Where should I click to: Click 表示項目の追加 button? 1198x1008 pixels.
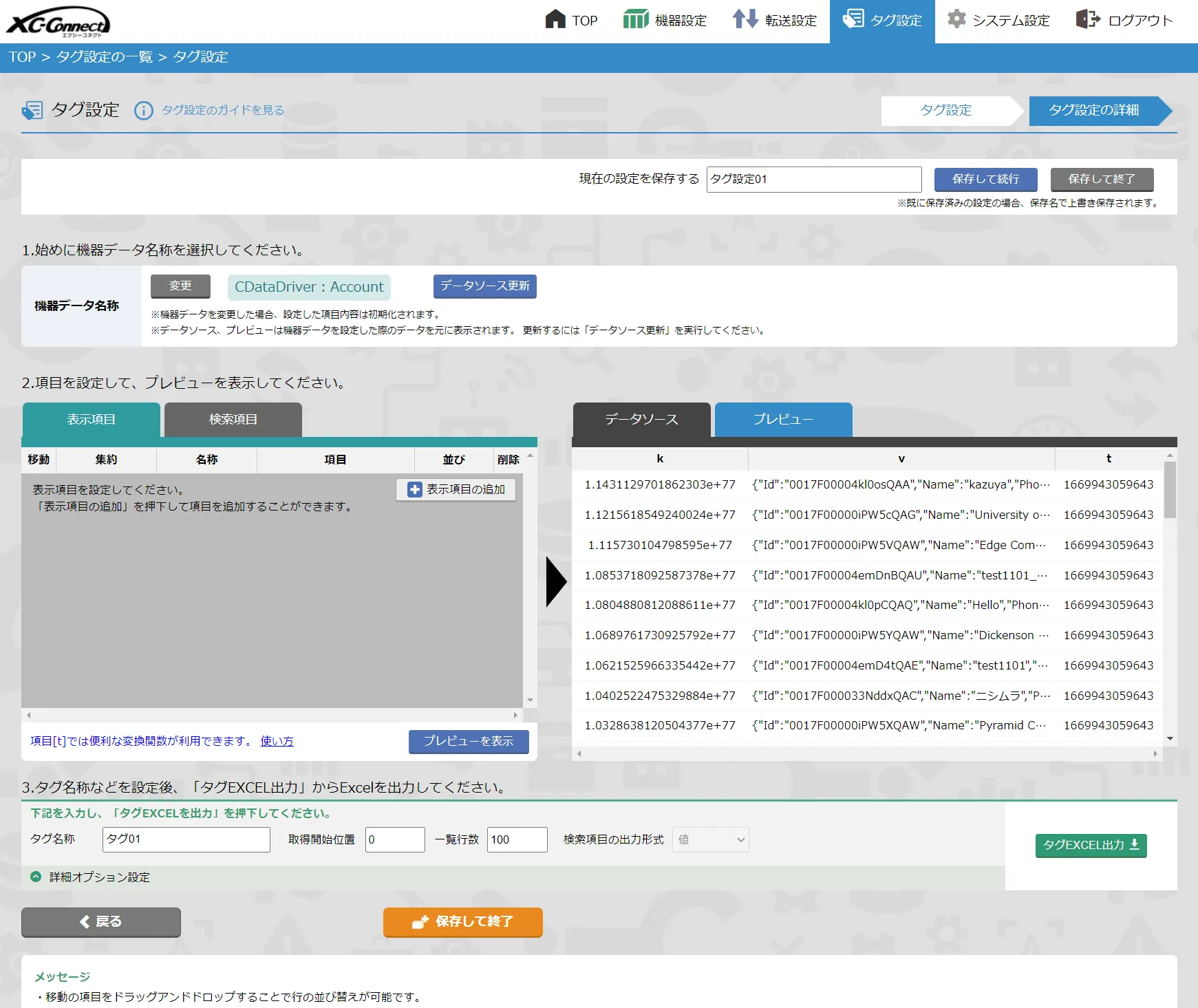[x=456, y=489]
